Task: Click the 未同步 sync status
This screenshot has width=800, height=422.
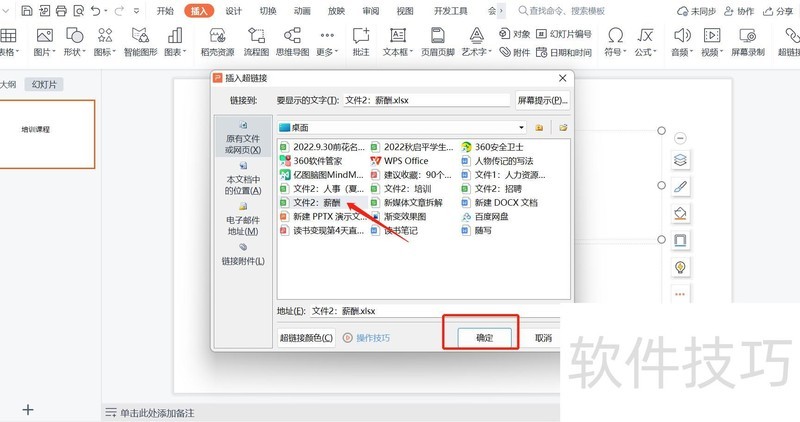Action: point(696,11)
